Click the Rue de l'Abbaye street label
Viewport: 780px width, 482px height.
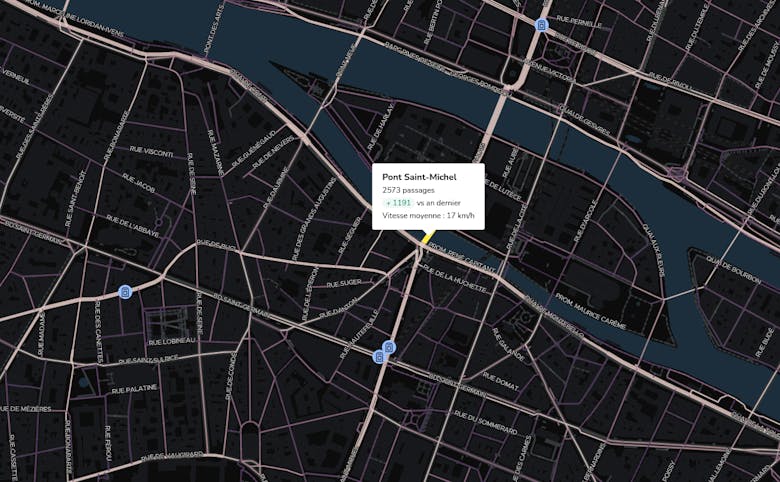point(133,226)
